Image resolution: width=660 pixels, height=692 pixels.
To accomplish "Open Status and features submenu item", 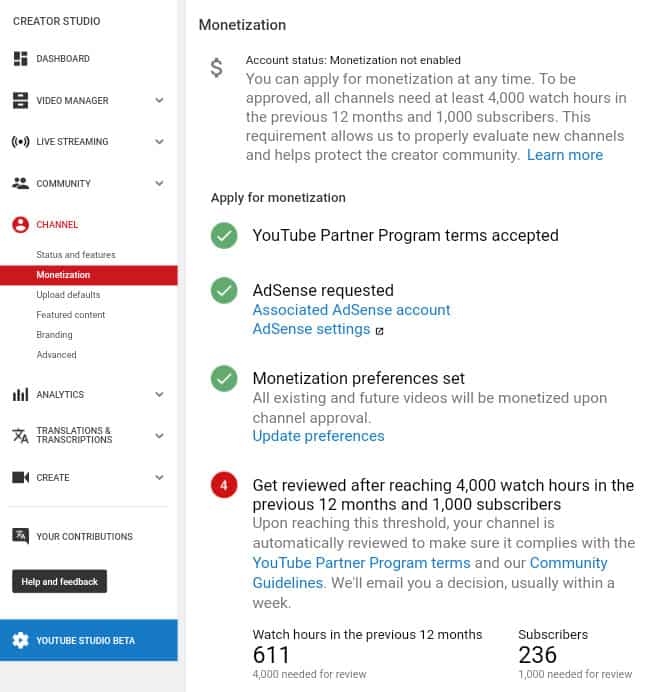I will coord(76,255).
